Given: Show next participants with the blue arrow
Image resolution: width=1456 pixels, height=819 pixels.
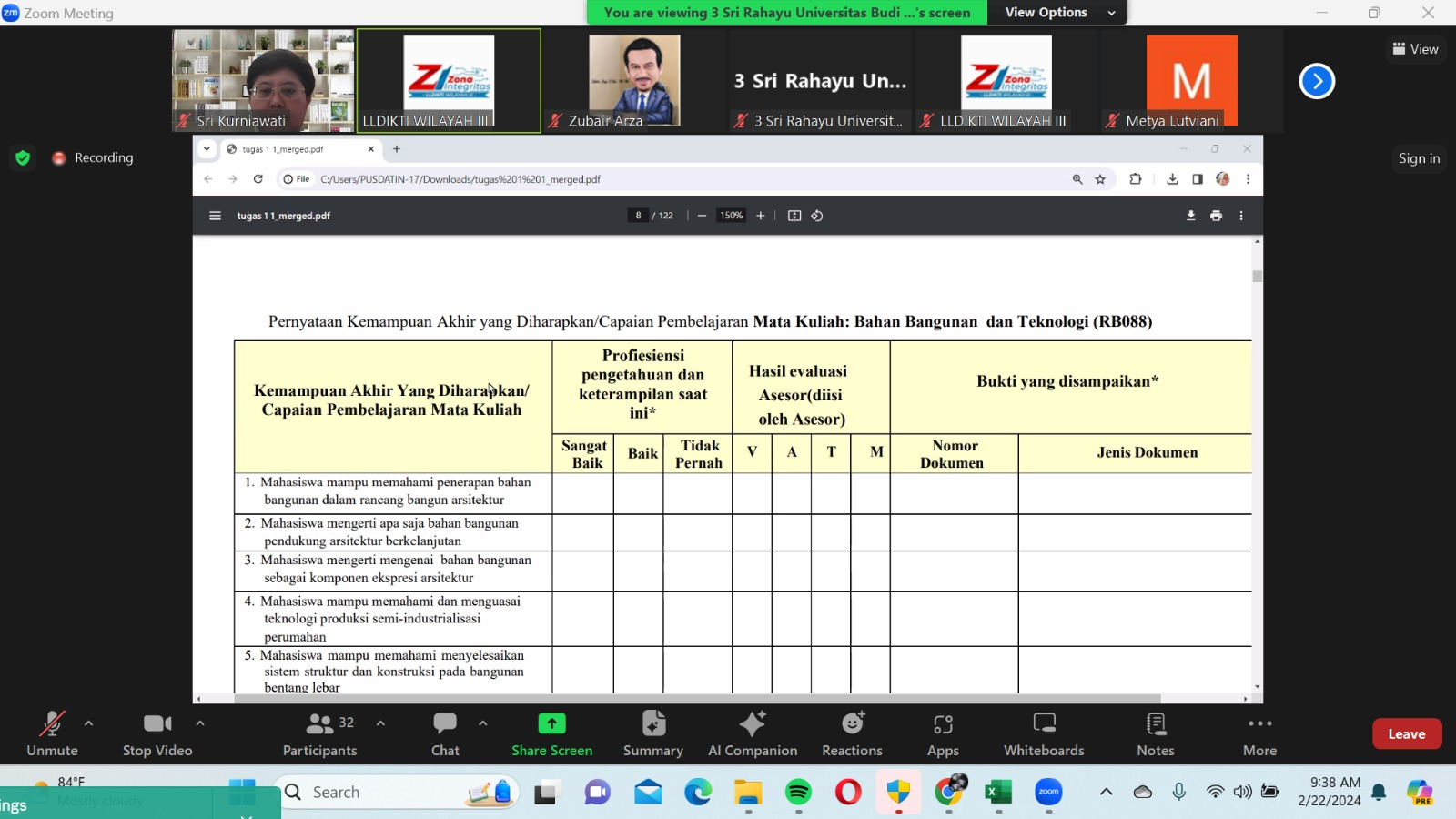Looking at the screenshot, I should (1317, 81).
